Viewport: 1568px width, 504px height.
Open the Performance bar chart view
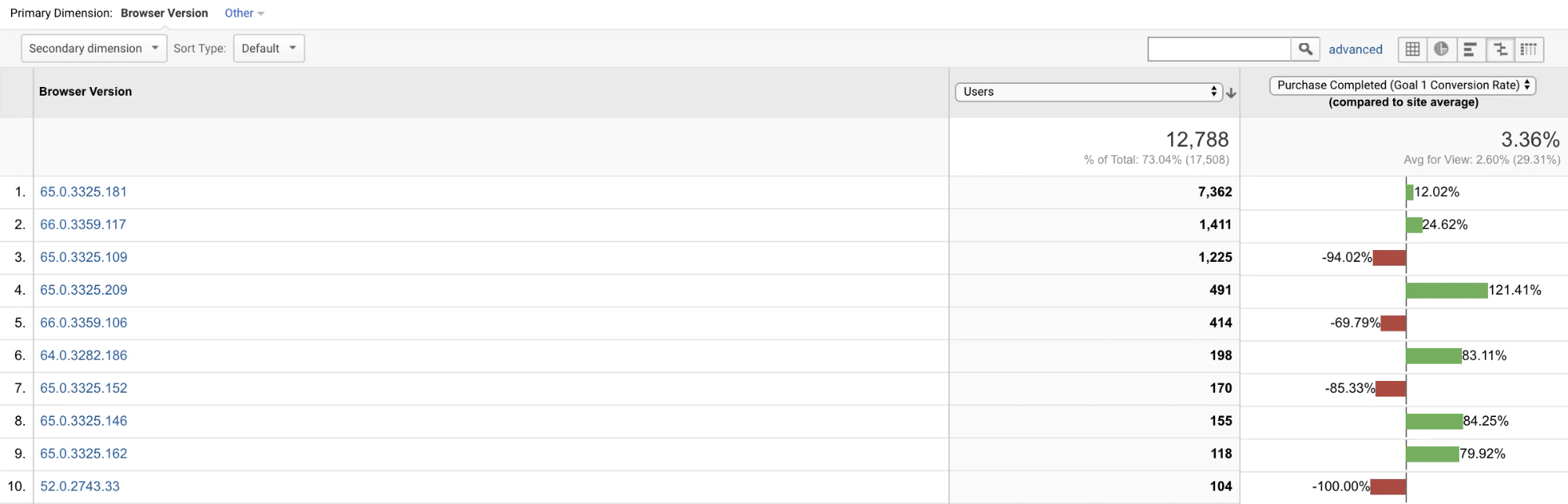[1471, 49]
